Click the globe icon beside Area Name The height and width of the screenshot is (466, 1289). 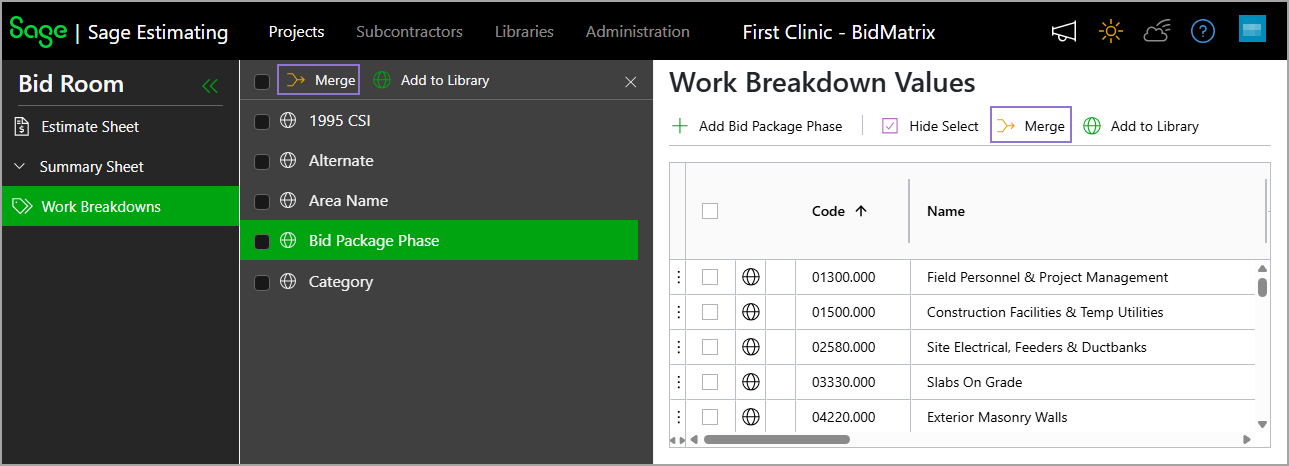(288, 201)
